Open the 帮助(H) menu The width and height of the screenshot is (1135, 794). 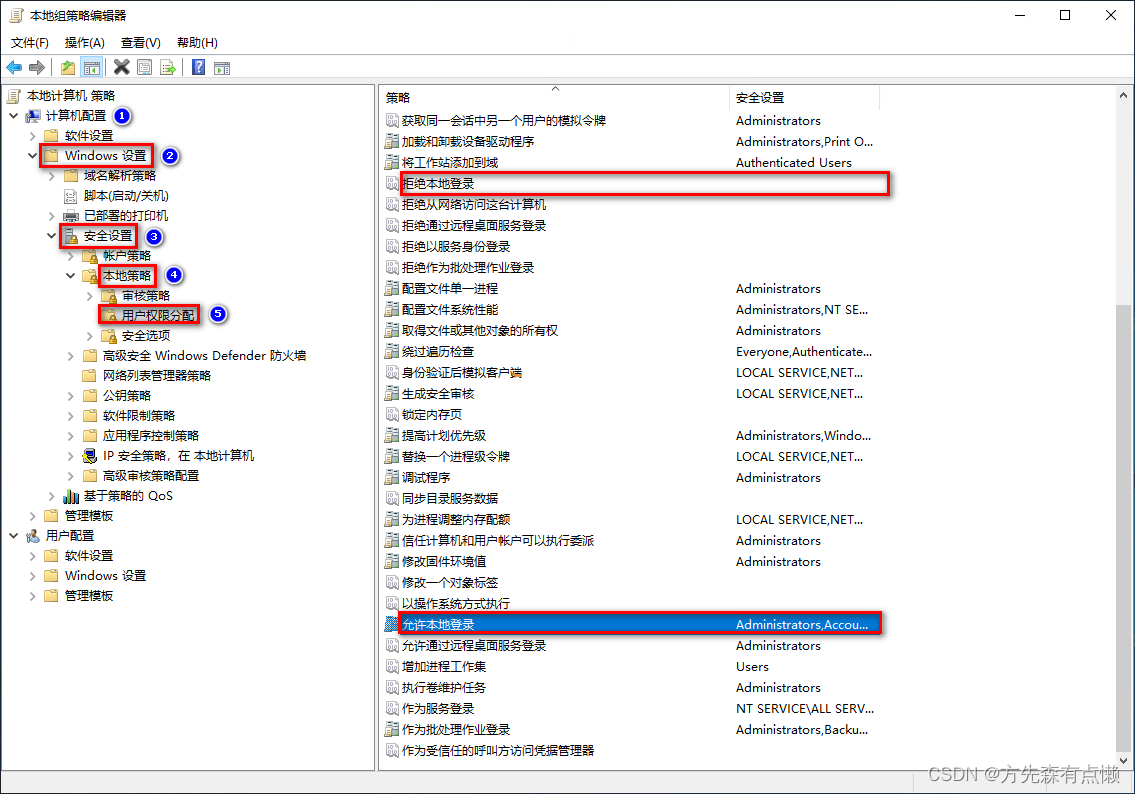198,43
